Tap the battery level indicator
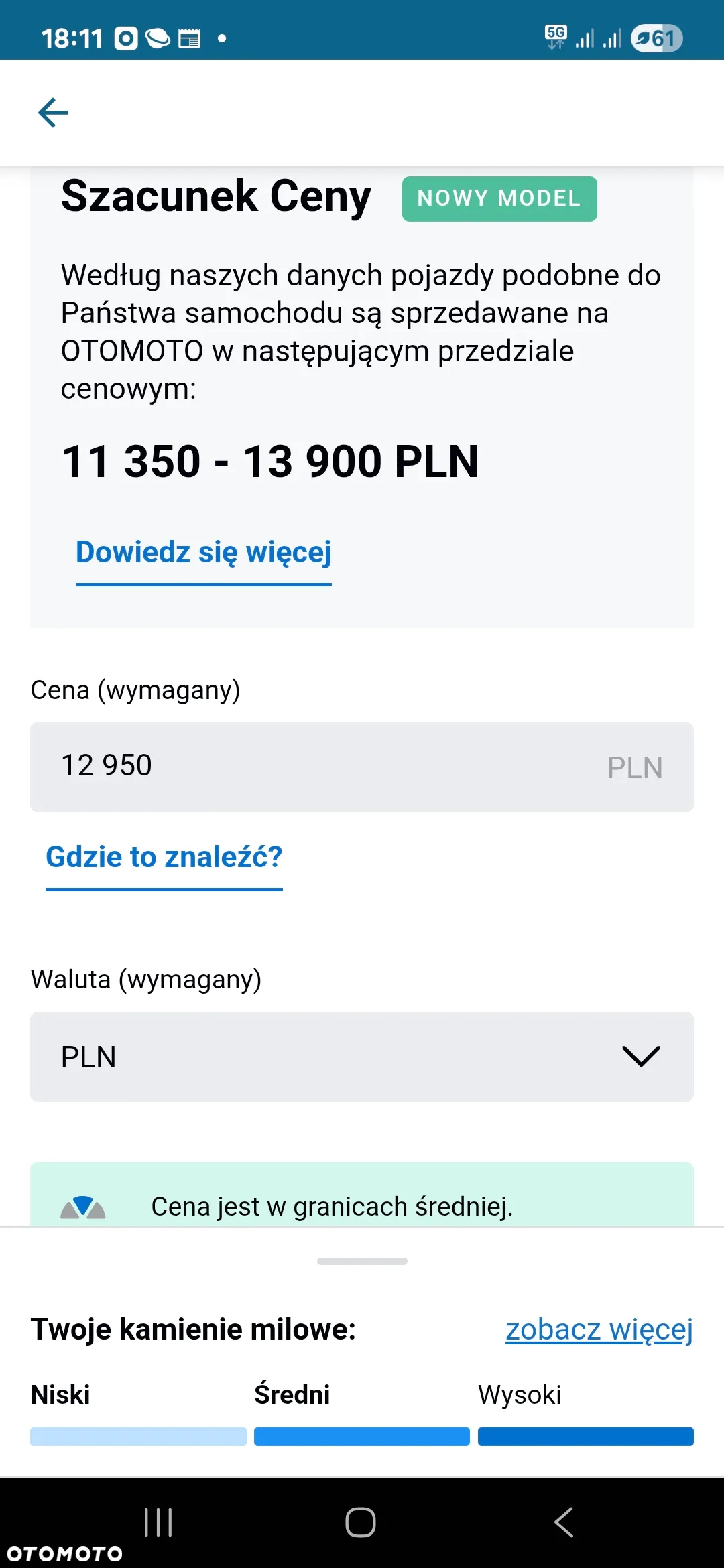The height and width of the screenshot is (1568, 724). (656, 38)
